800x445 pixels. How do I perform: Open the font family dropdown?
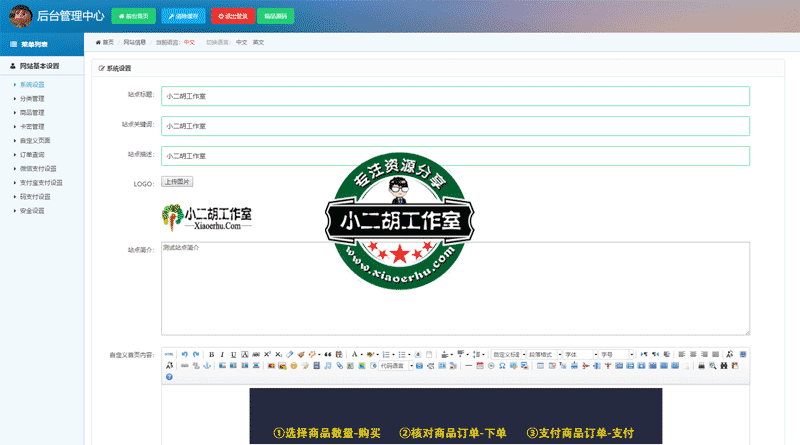point(580,354)
